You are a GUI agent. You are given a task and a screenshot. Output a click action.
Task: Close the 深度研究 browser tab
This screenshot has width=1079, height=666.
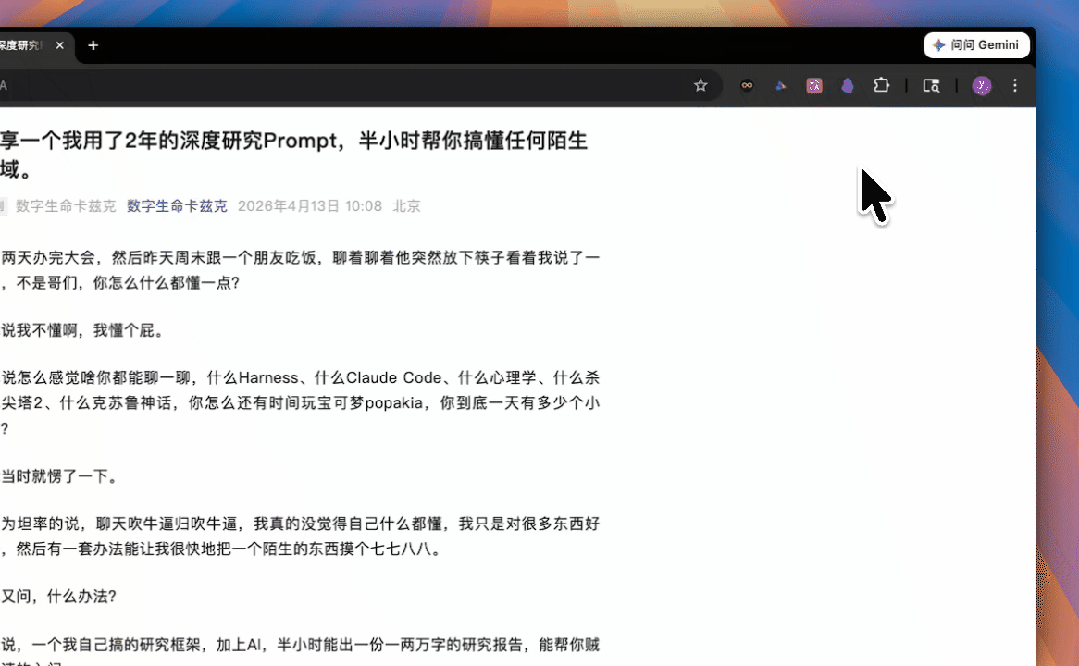click(x=60, y=45)
